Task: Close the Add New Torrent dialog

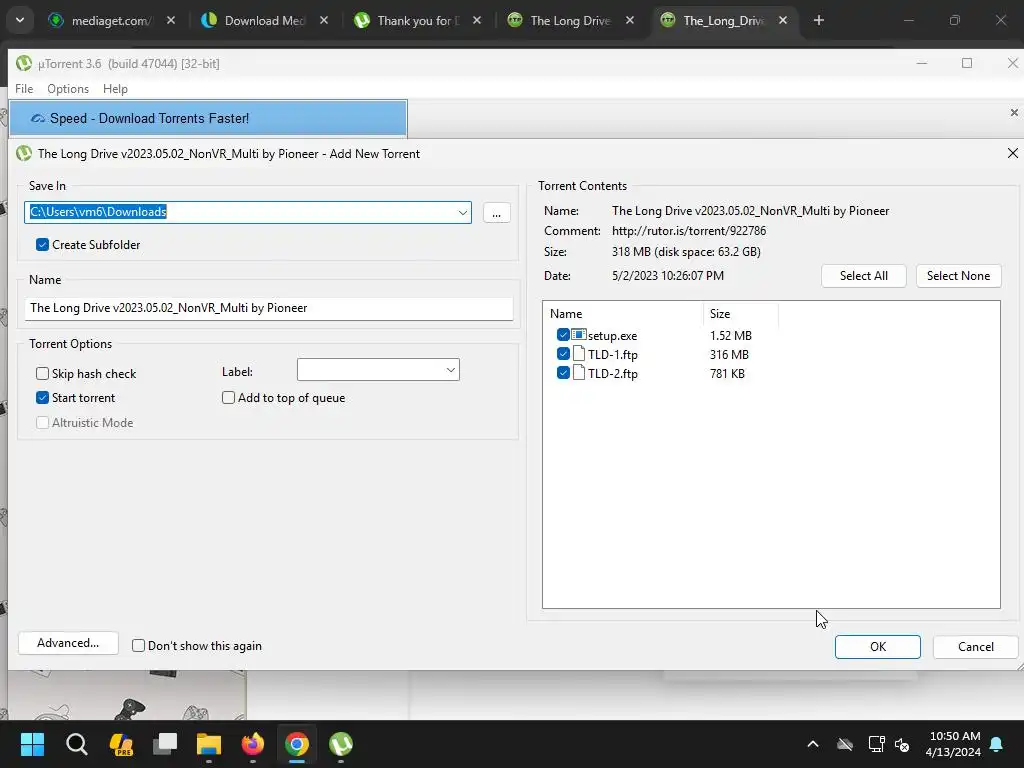Action: click(1012, 153)
